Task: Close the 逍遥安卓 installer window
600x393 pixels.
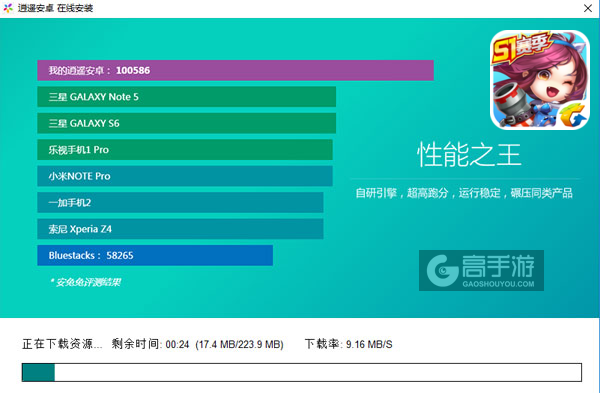Action: click(x=588, y=8)
